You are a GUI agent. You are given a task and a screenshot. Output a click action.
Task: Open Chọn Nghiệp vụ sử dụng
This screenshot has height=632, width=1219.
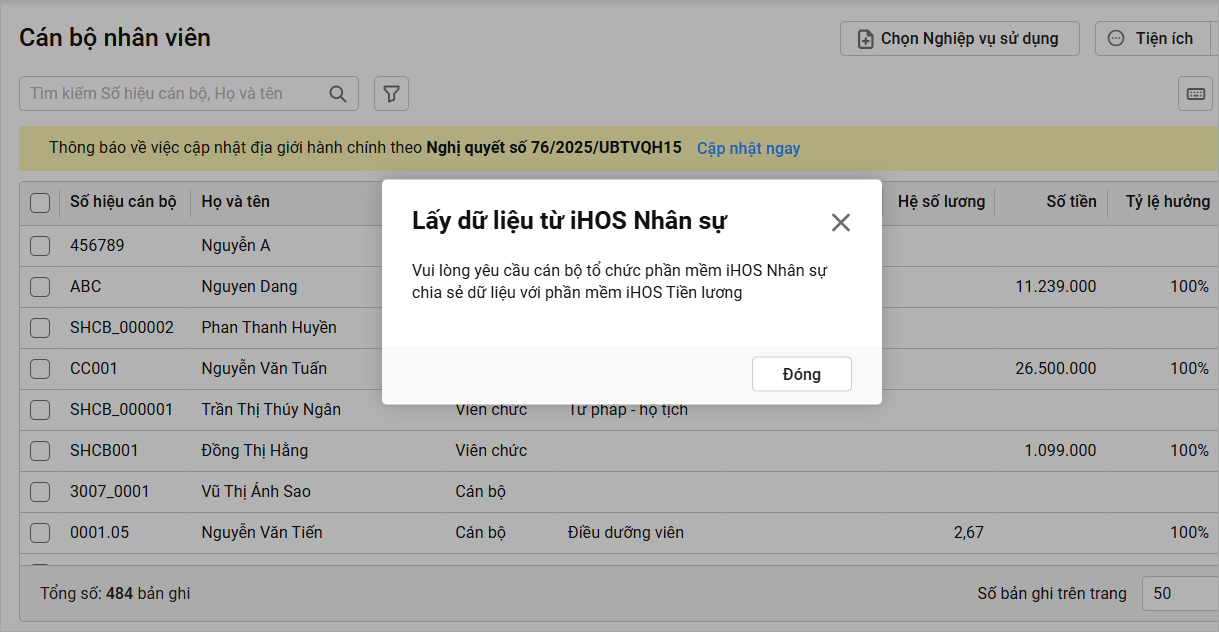(x=960, y=39)
